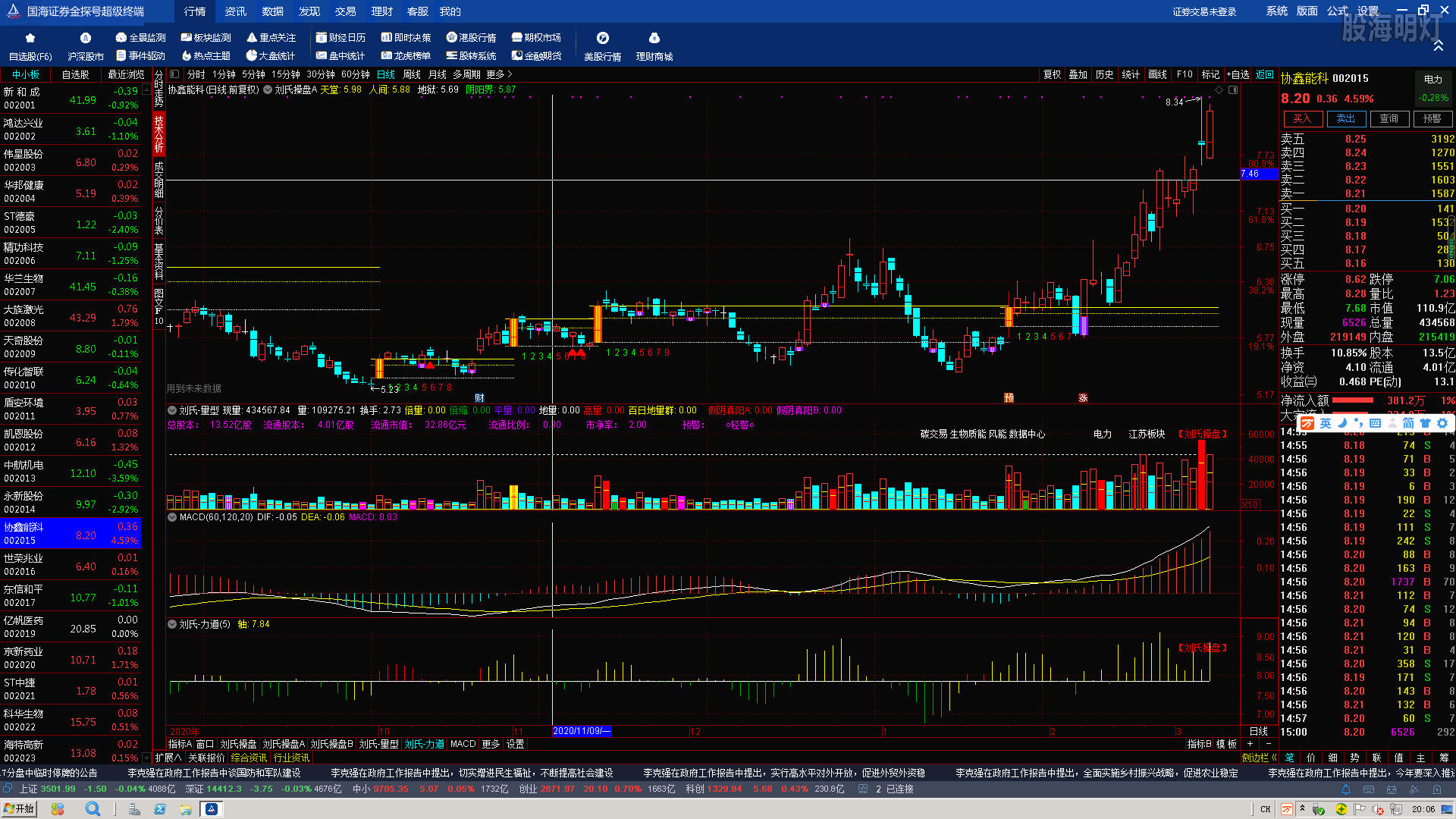
Task: Open 期权市场 options market
Action: [537, 37]
